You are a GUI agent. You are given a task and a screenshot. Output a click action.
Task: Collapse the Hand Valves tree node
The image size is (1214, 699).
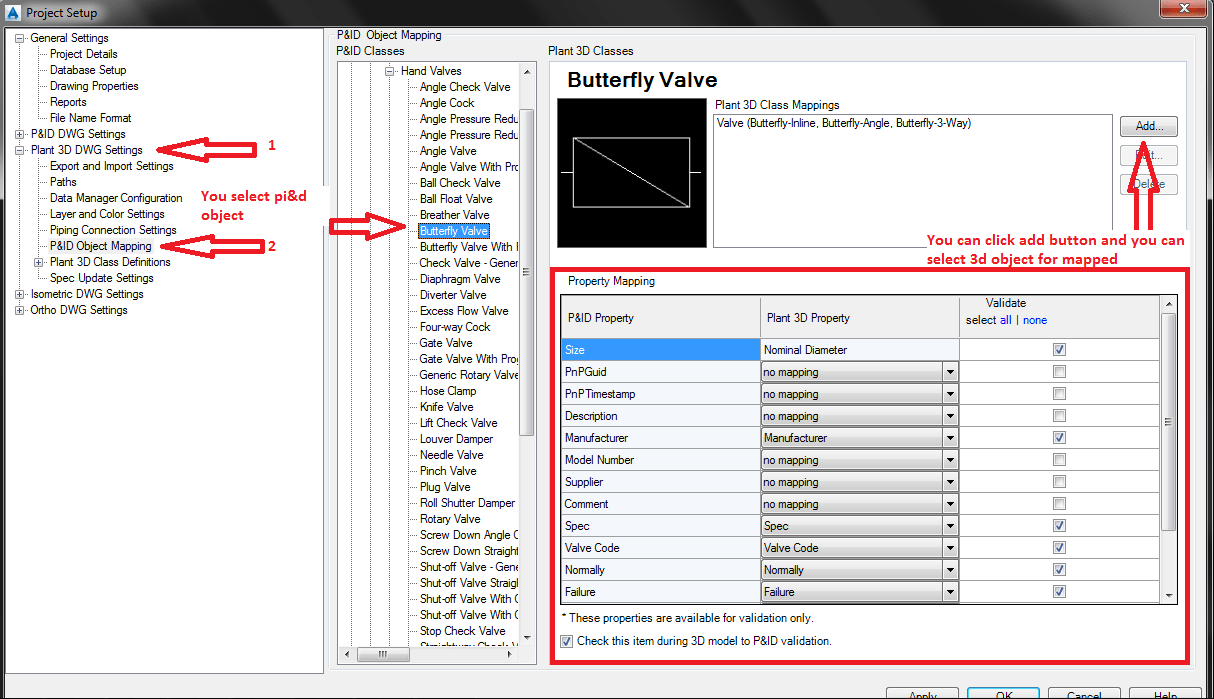click(x=390, y=71)
